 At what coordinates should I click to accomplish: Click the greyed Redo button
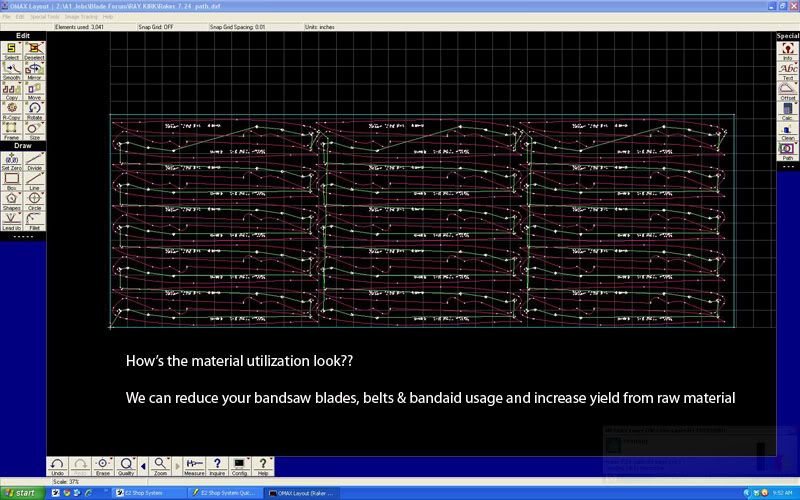coord(80,466)
